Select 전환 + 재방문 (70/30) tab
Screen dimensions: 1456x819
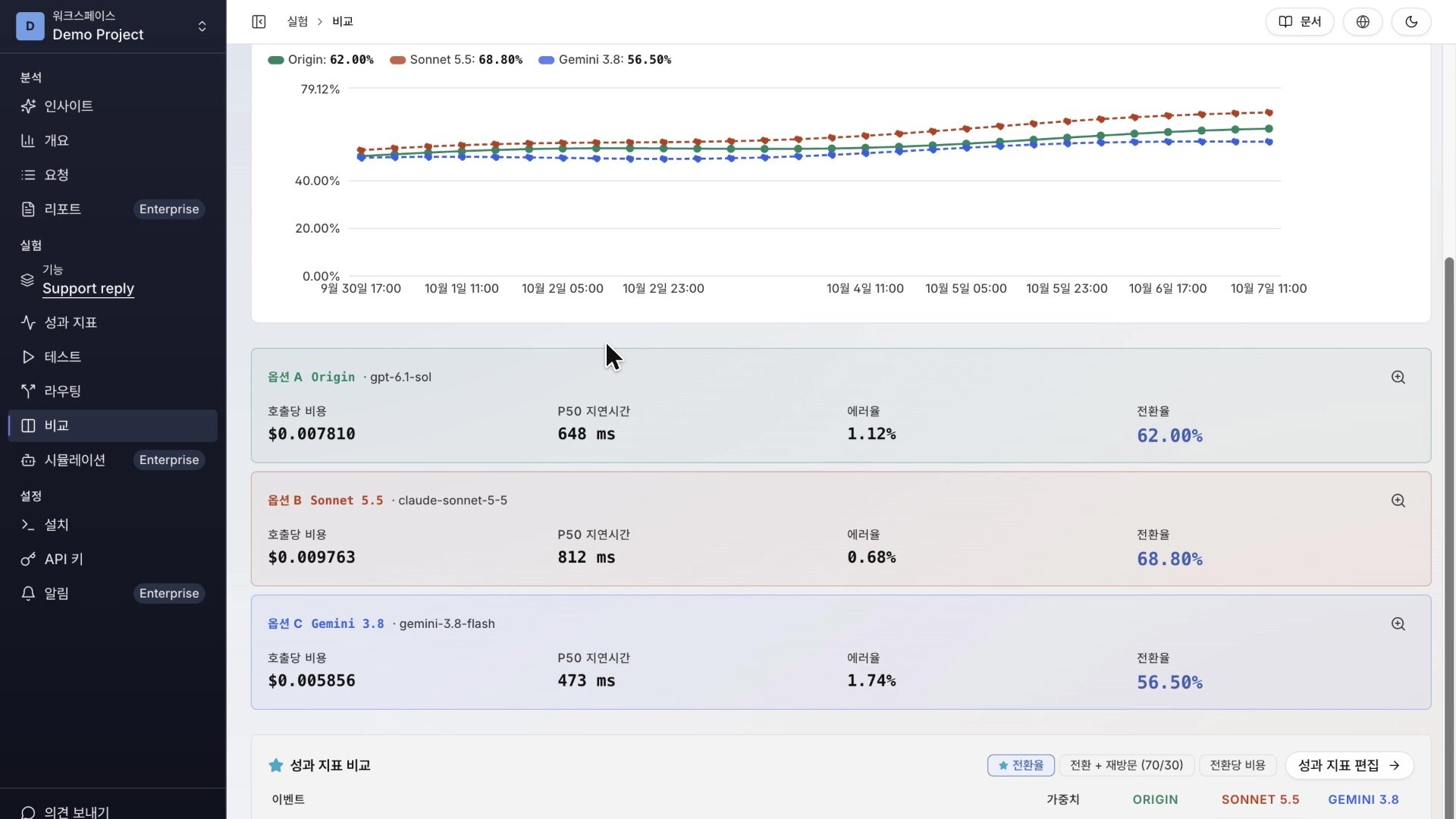click(1126, 765)
